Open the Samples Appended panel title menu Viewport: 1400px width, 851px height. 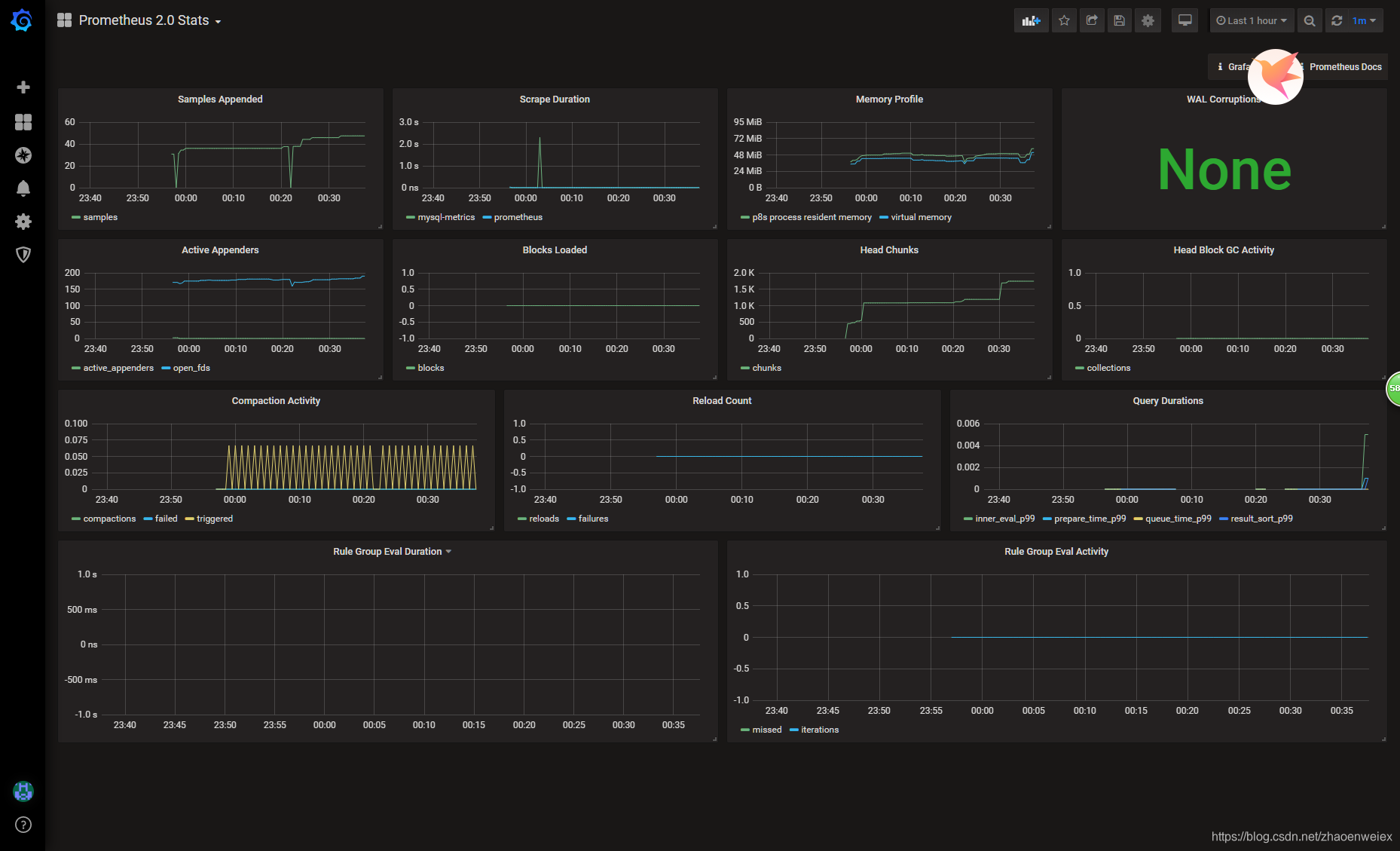220,99
